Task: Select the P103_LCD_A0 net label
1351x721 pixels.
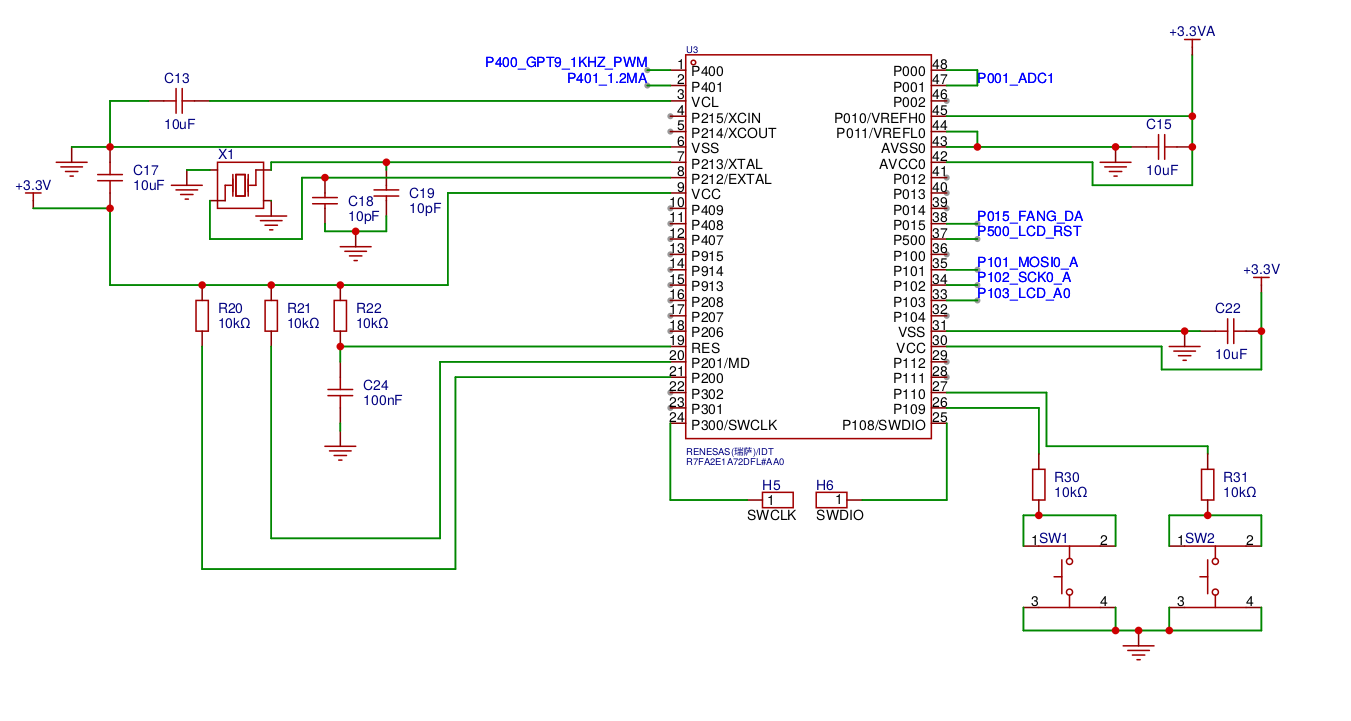Action: pos(1024,293)
